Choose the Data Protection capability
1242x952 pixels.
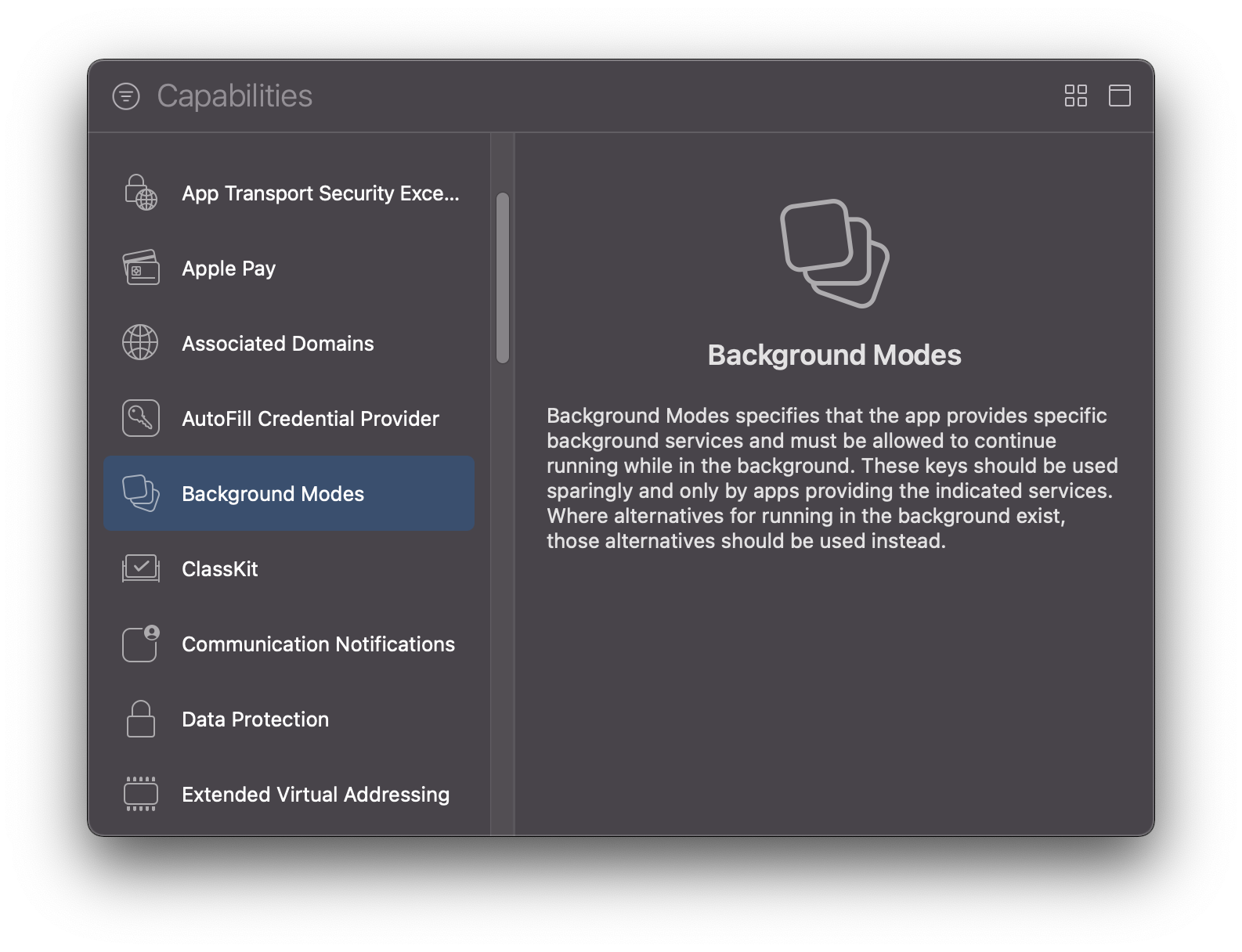289,719
